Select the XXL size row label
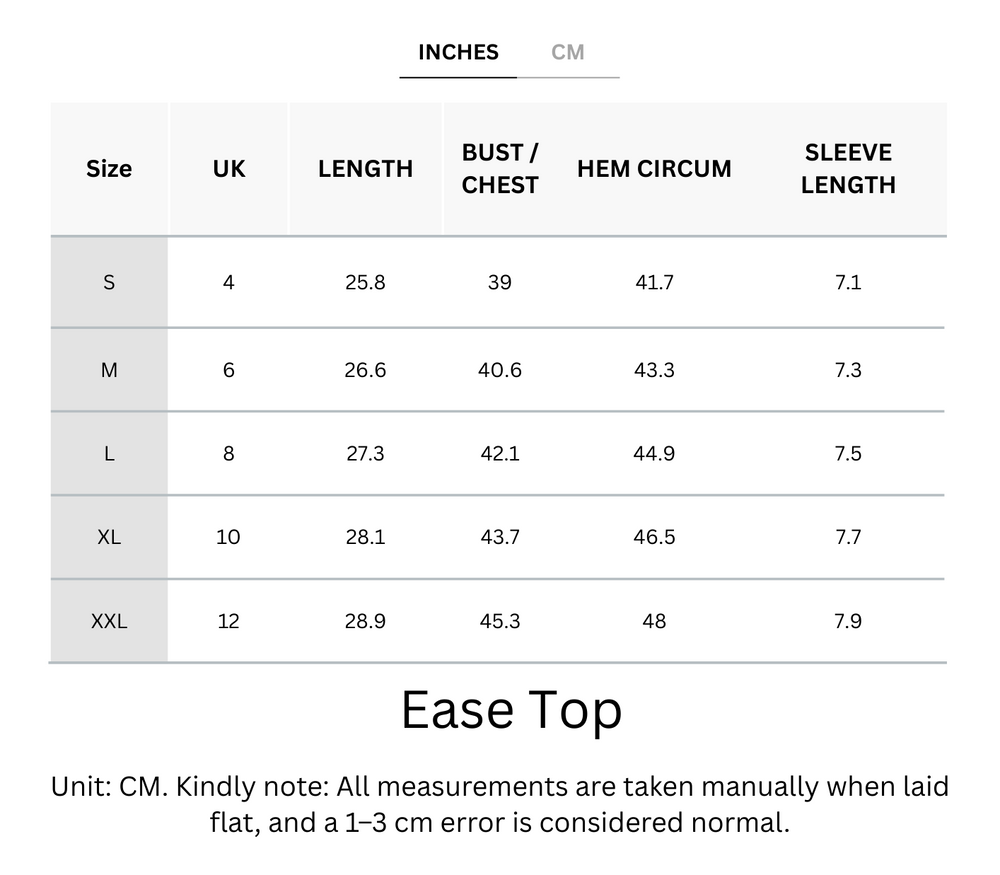Image resolution: width=1000 pixels, height=875 pixels. pos(109,621)
